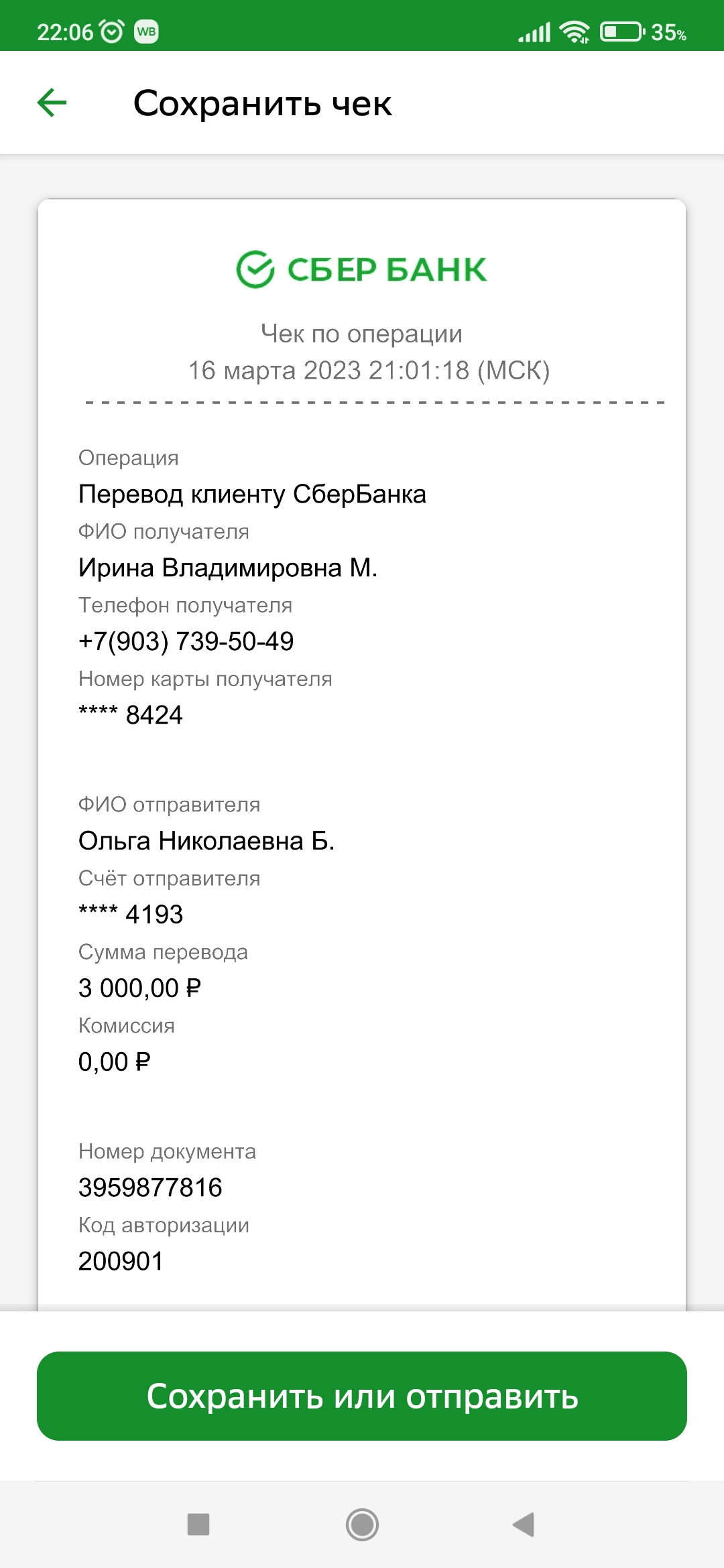724x1568 pixels.
Task: Tap the Sberbank checkmark logo
Action: pos(255,269)
